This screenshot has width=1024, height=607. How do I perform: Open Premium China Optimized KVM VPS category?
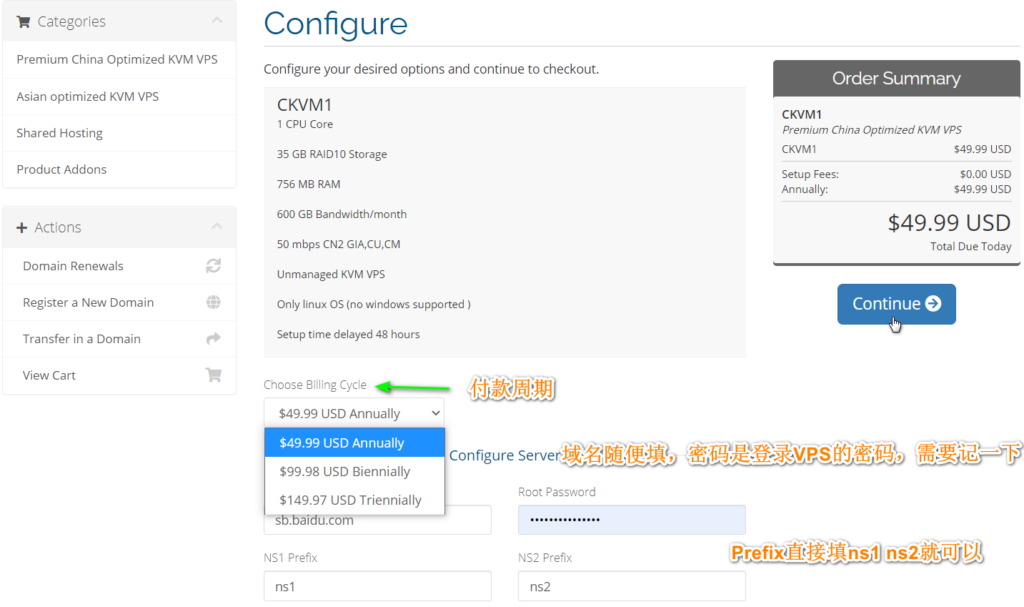(119, 59)
